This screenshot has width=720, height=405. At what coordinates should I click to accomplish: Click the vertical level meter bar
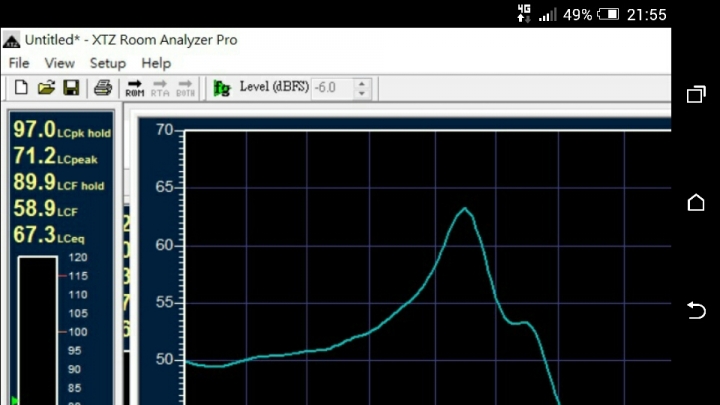[x=38, y=331]
